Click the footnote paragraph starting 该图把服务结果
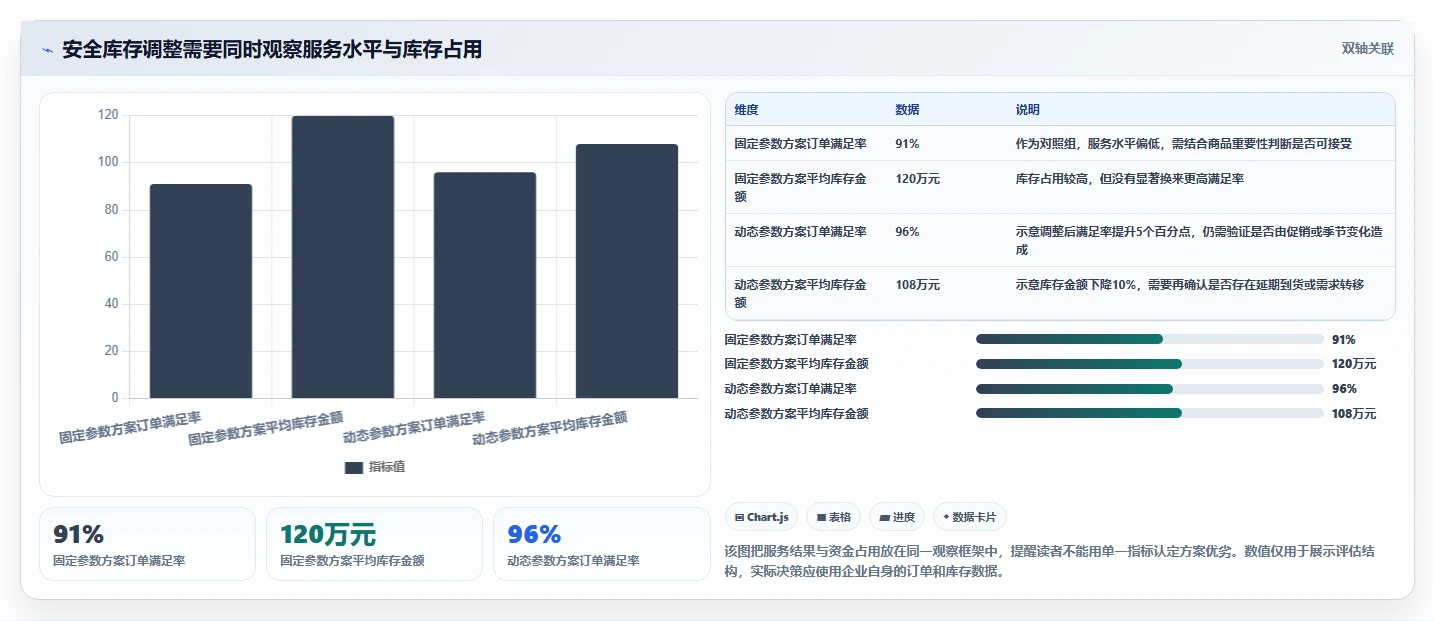The image size is (1435, 621). point(1051,562)
